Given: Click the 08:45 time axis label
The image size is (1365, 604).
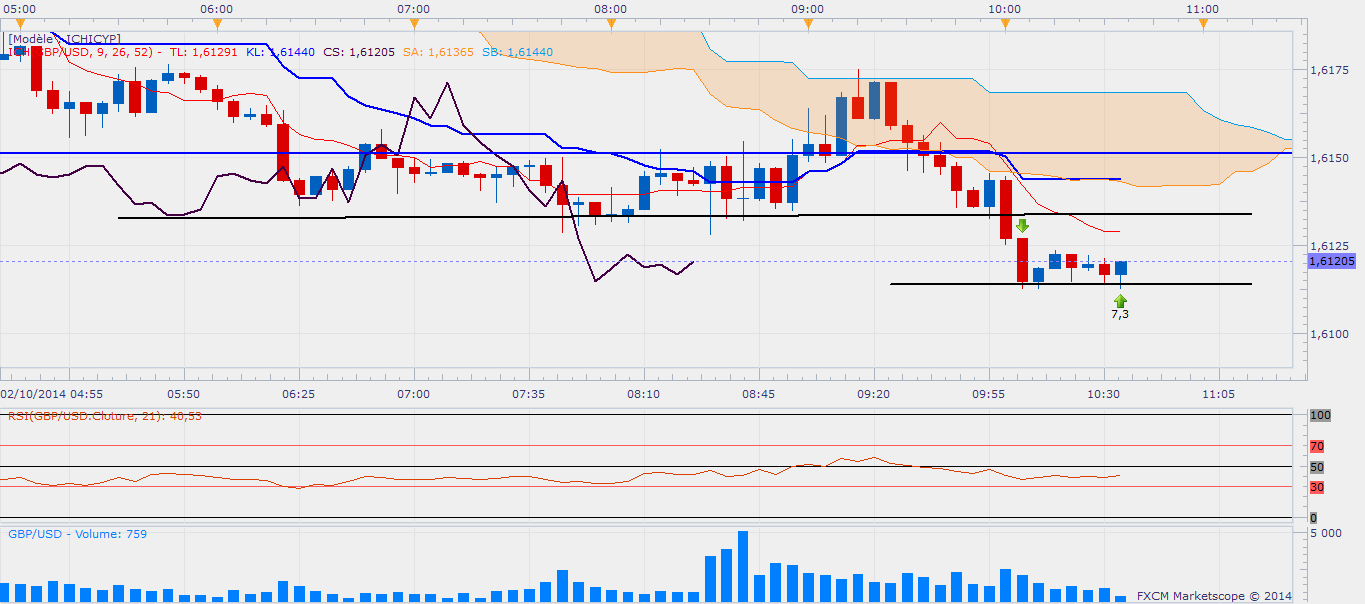Looking at the screenshot, I should pyautogui.click(x=758, y=394).
